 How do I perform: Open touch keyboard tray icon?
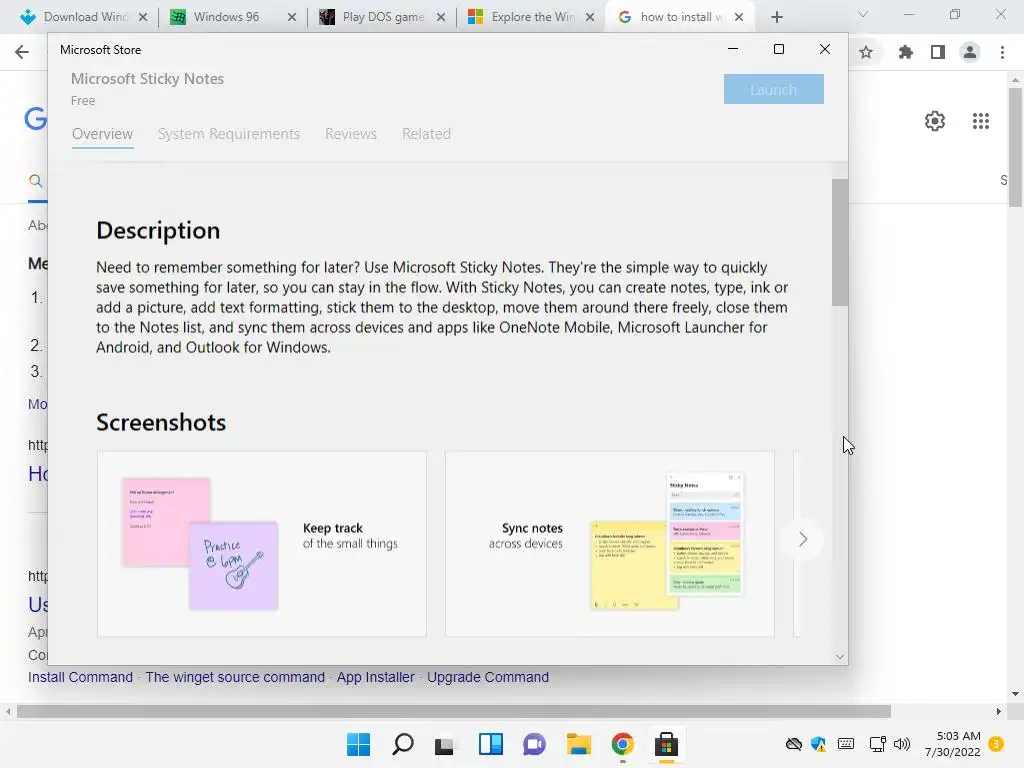[x=846, y=744]
